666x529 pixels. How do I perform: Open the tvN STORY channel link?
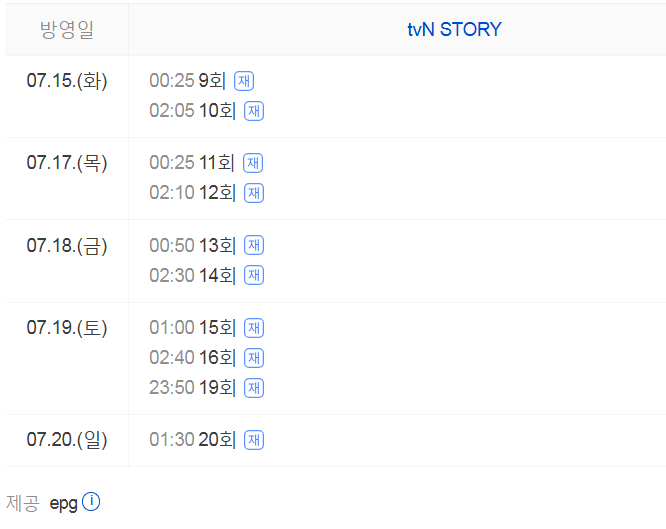point(454,29)
